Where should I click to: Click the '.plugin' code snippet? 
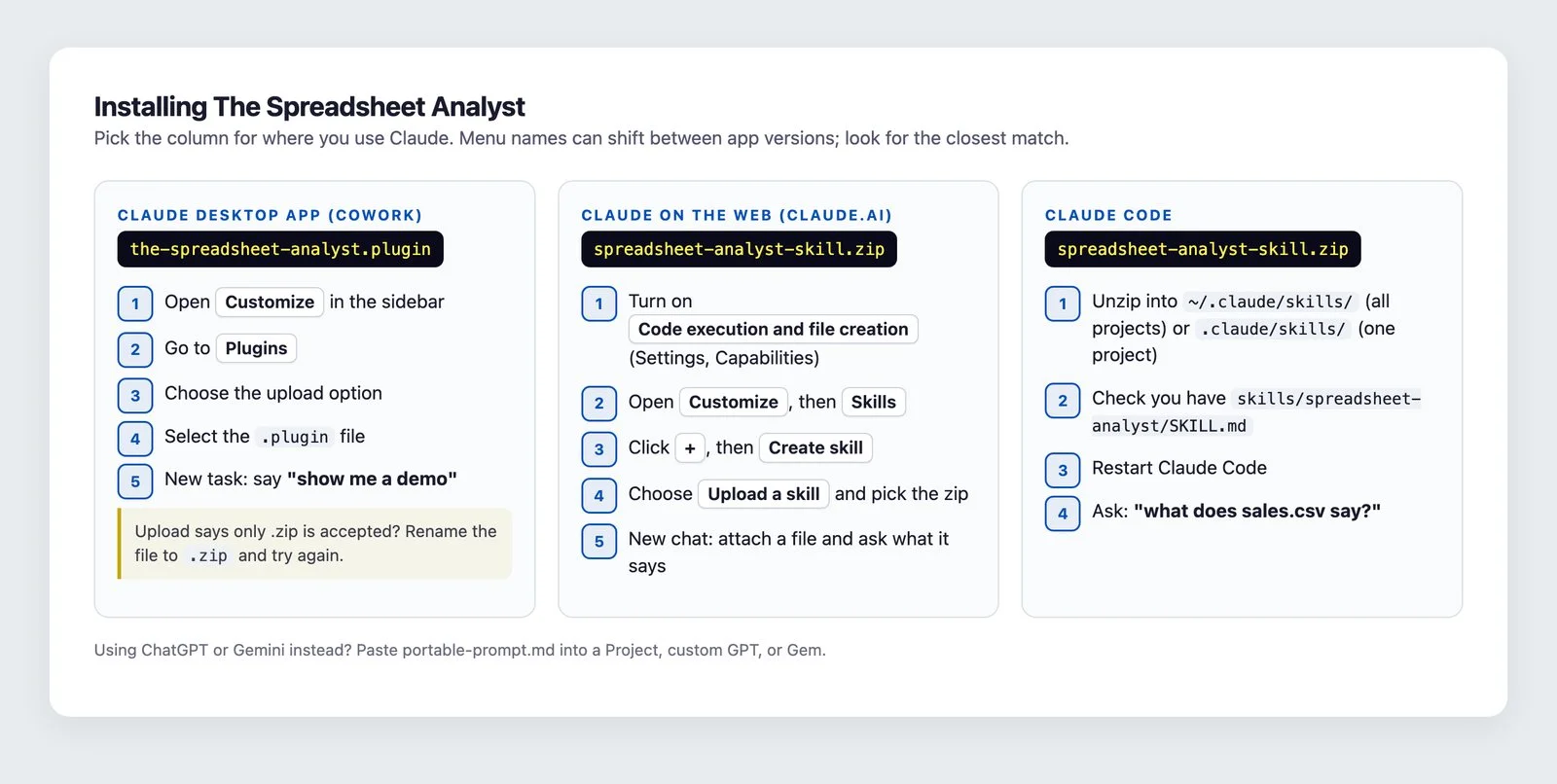click(295, 437)
